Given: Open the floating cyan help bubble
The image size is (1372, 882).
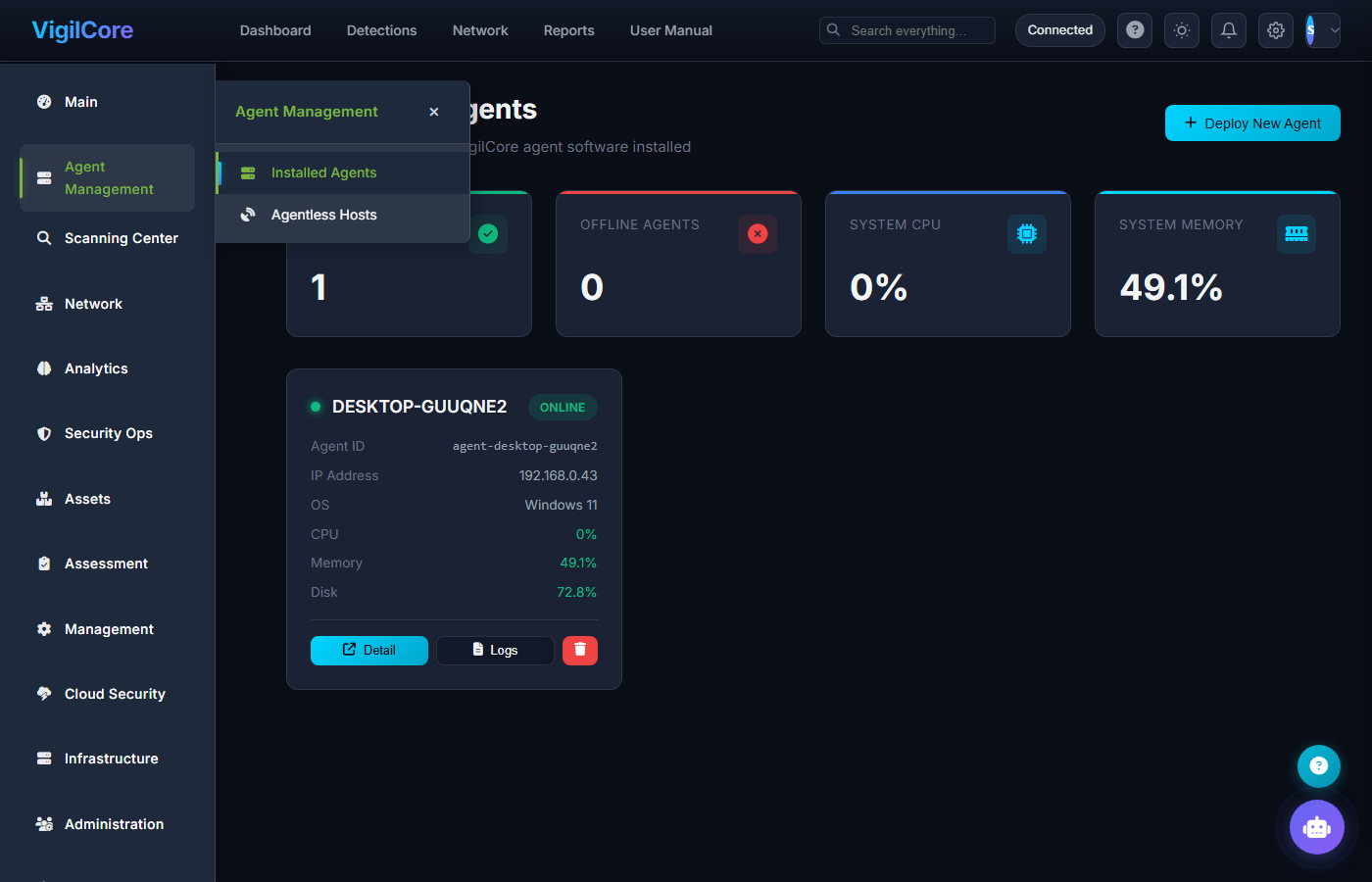Looking at the screenshot, I should click(1319, 766).
